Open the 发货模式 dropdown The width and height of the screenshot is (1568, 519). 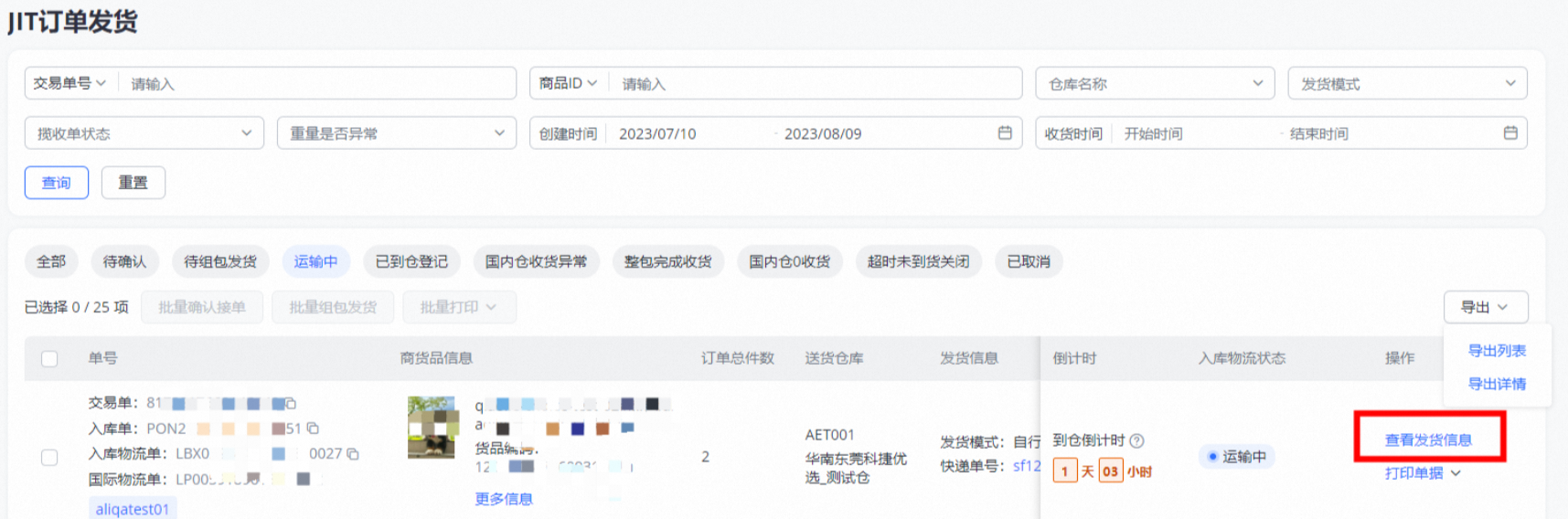(1407, 83)
